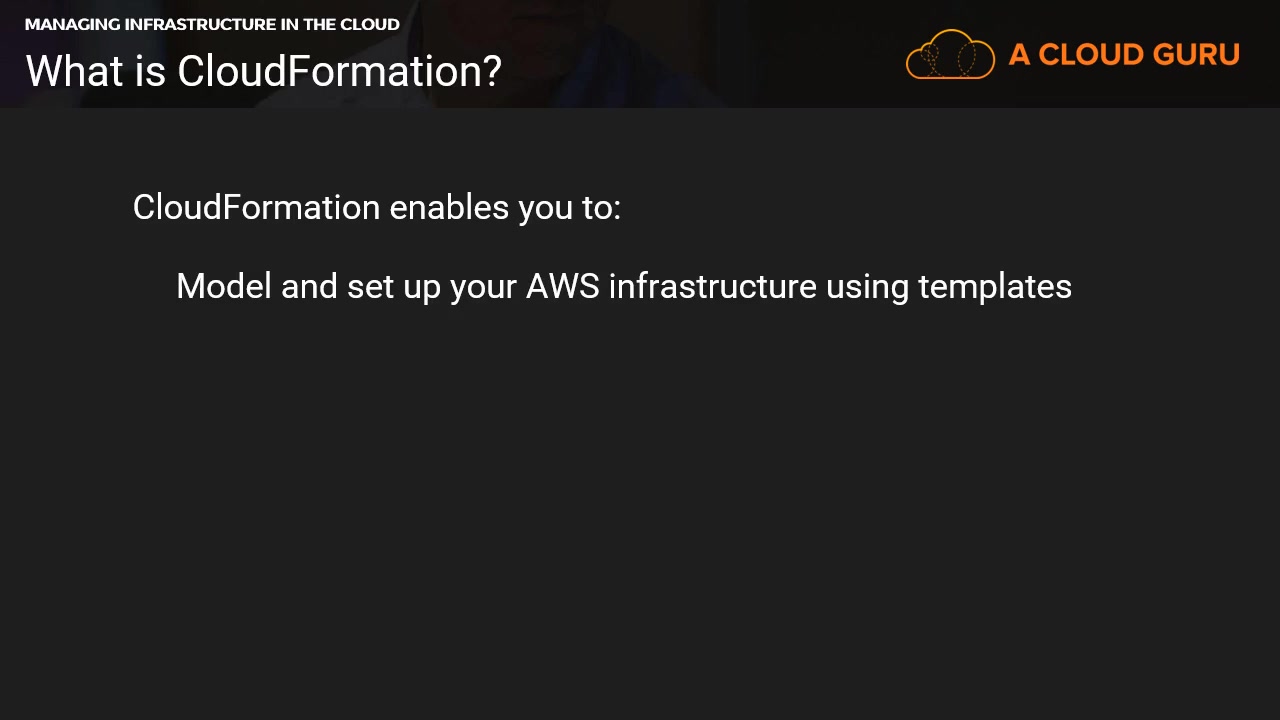Screen dimensions: 1280x720
Task: Click the word "your" in the bullet line
Action: (483, 287)
